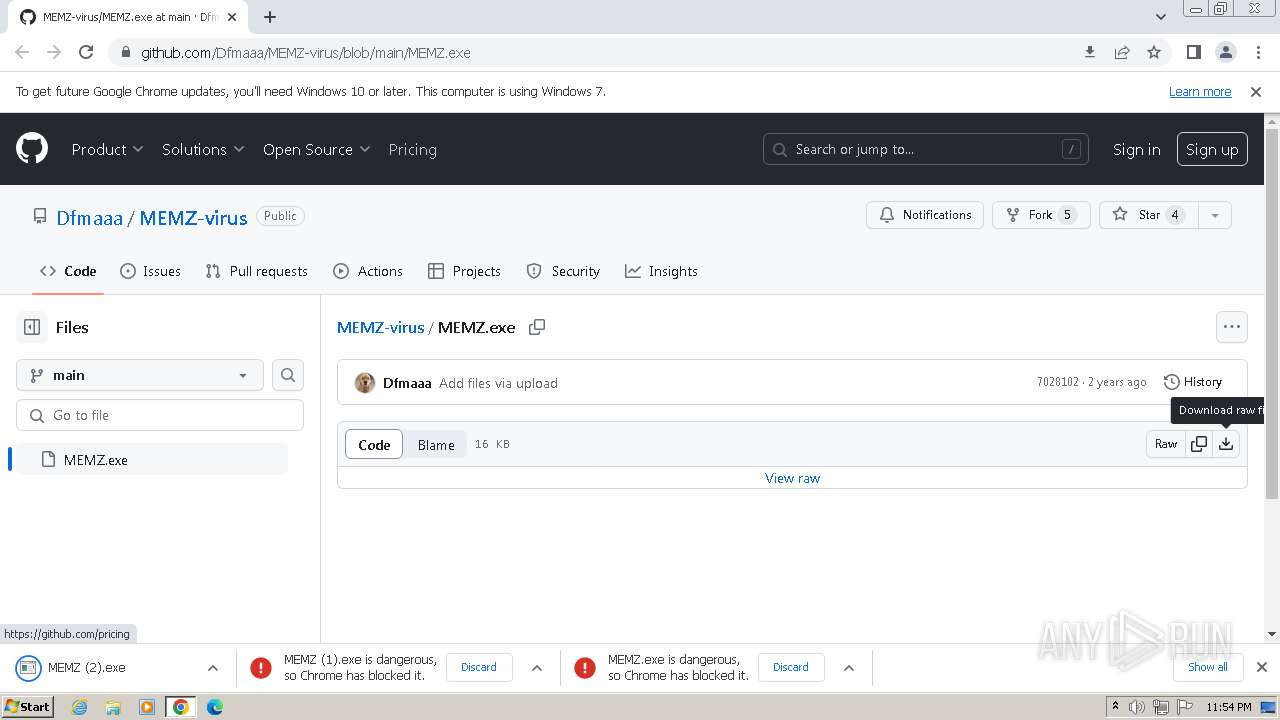Discard blocked MEMZ (1).exe download

[479, 667]
